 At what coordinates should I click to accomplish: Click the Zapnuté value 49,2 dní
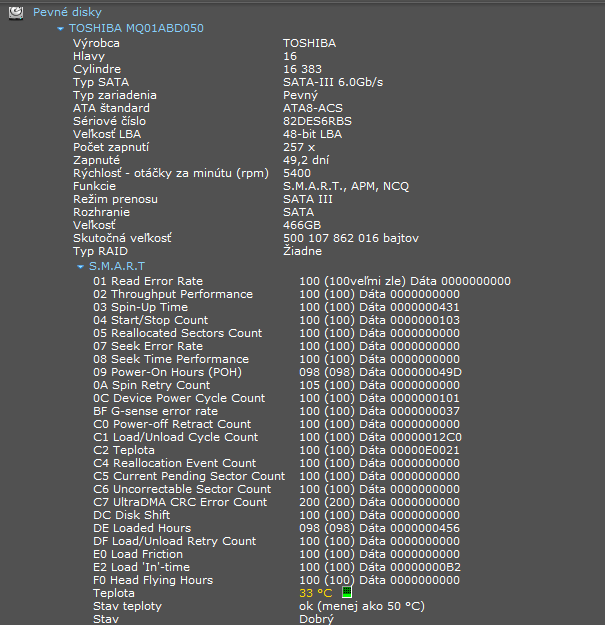coord(306,160)
